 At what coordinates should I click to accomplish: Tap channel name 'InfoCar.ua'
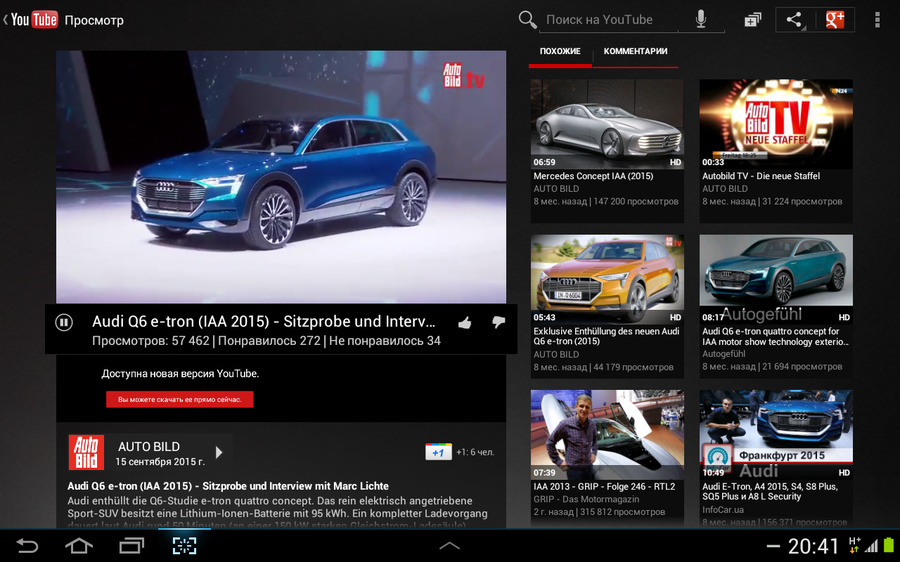point(723,510)
